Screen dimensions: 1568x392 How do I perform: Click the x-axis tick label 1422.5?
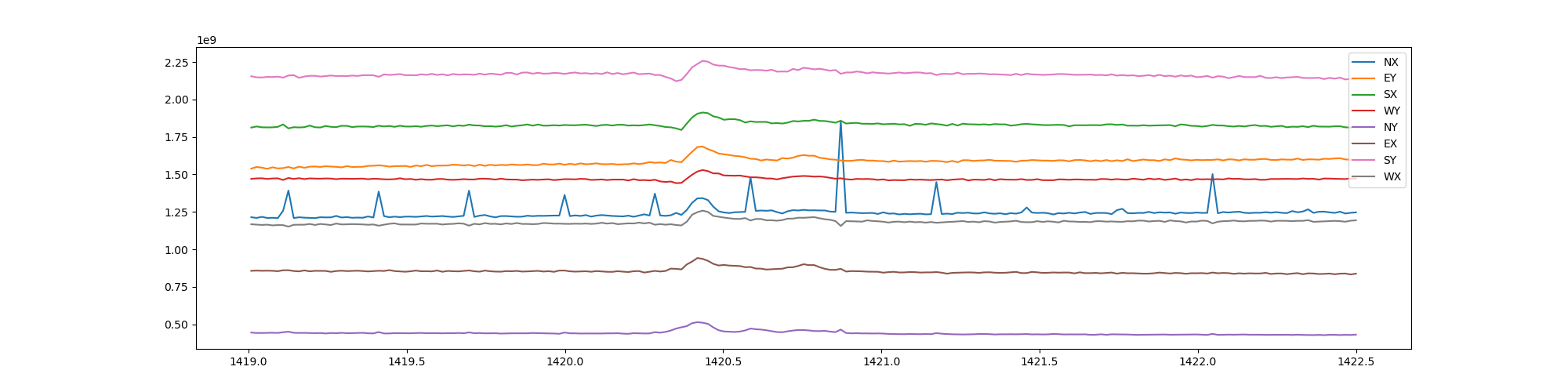click(x=1356, y=362)
